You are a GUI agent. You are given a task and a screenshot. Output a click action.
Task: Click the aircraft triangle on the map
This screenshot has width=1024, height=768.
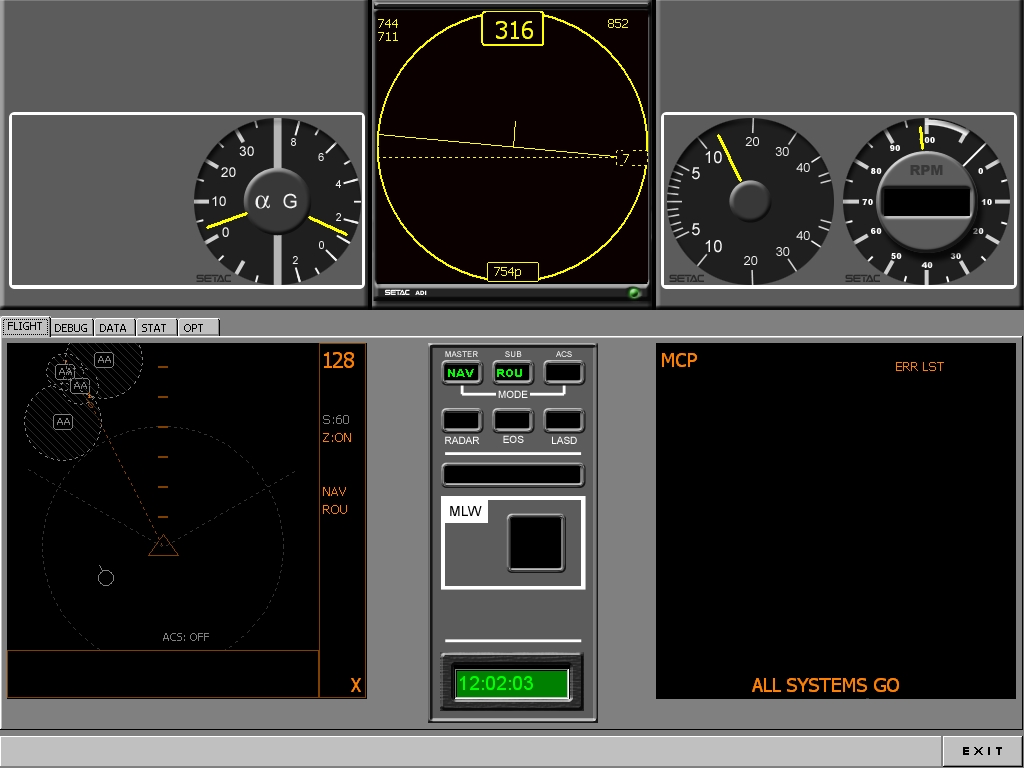click(x=163, y=546)
